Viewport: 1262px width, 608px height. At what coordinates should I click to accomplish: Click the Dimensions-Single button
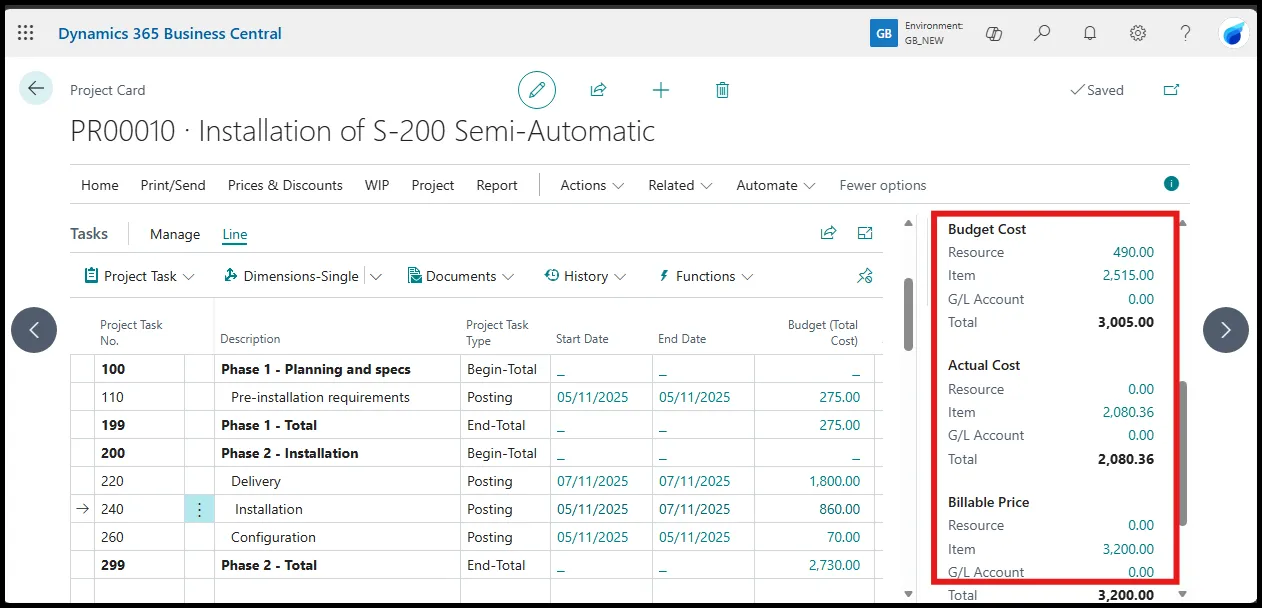click(x=290, y=276)
